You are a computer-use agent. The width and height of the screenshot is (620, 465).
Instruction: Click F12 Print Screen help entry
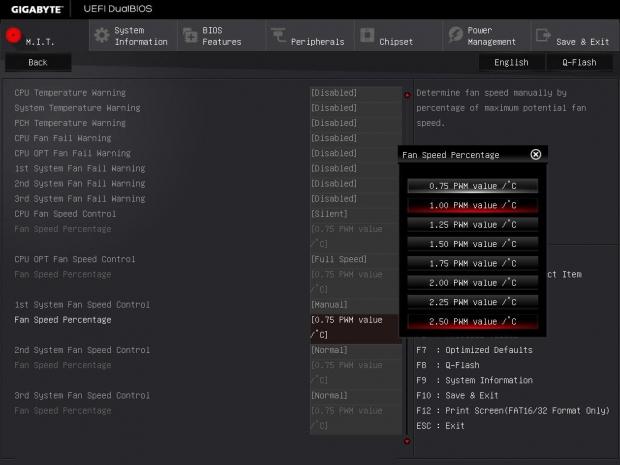click(x=513, y=411)
